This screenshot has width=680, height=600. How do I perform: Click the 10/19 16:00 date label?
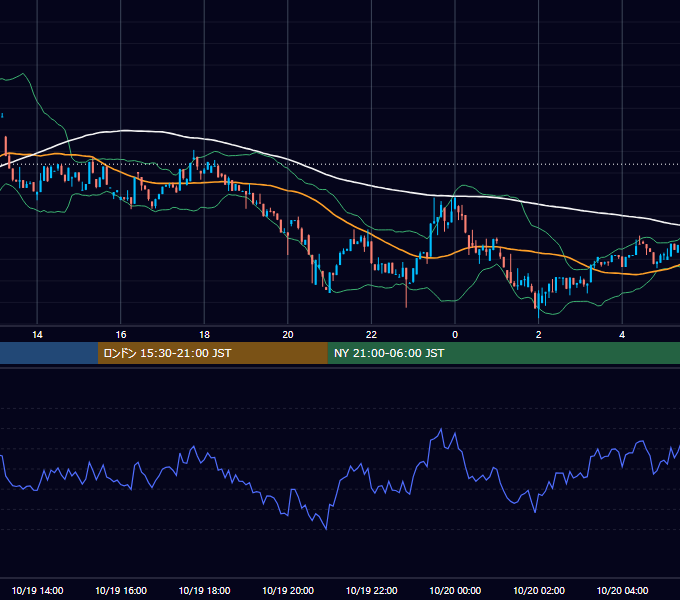121,590
